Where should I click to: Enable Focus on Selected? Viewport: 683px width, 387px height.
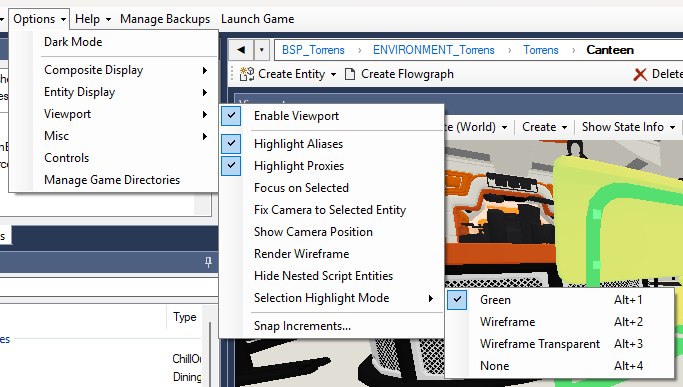coord(331,188)
